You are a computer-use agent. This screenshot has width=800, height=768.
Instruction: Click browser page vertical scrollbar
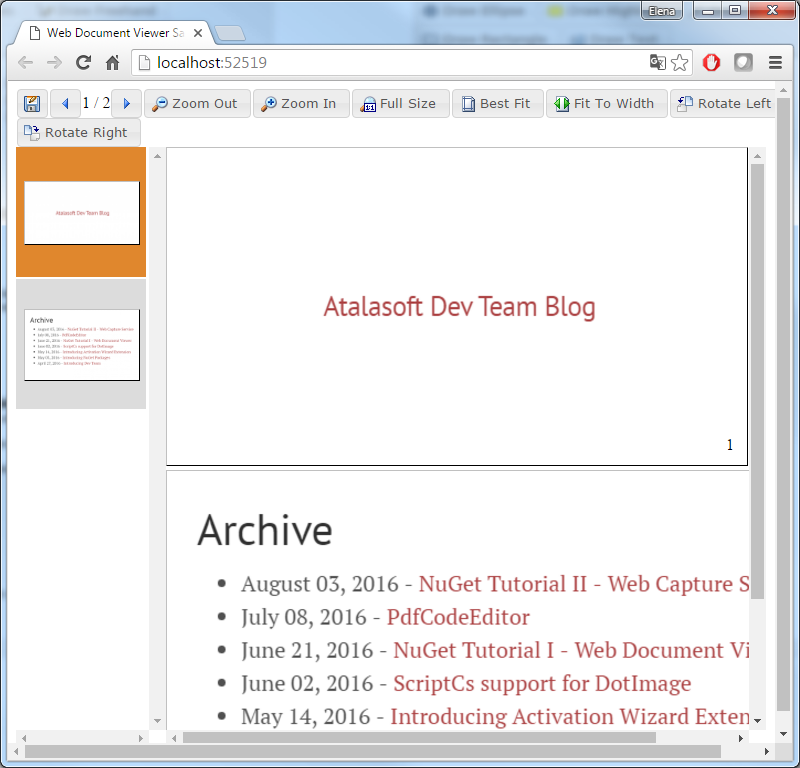(x=783, y=404)
